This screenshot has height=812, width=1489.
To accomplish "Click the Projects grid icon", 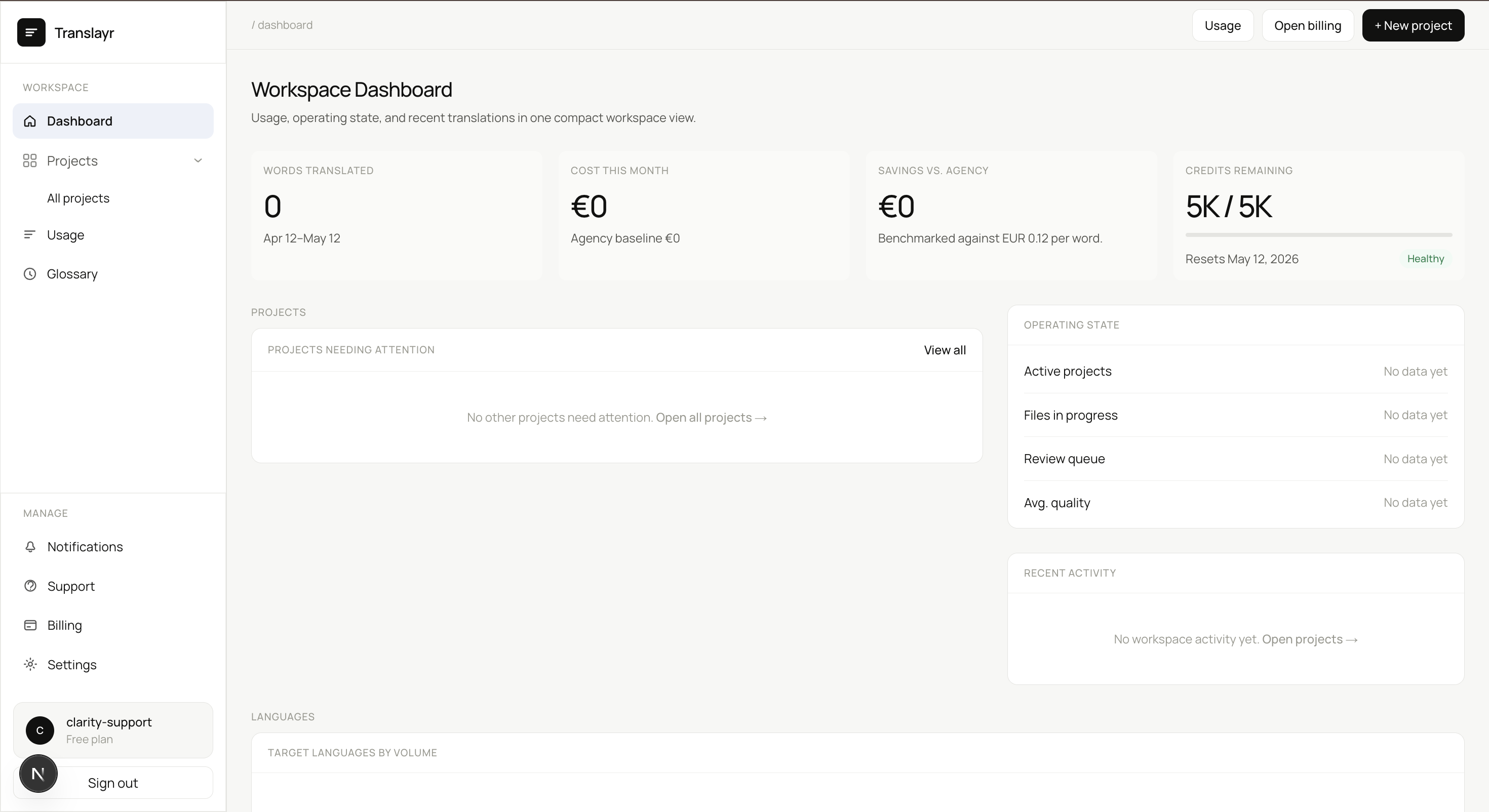I will pos(30,160).
